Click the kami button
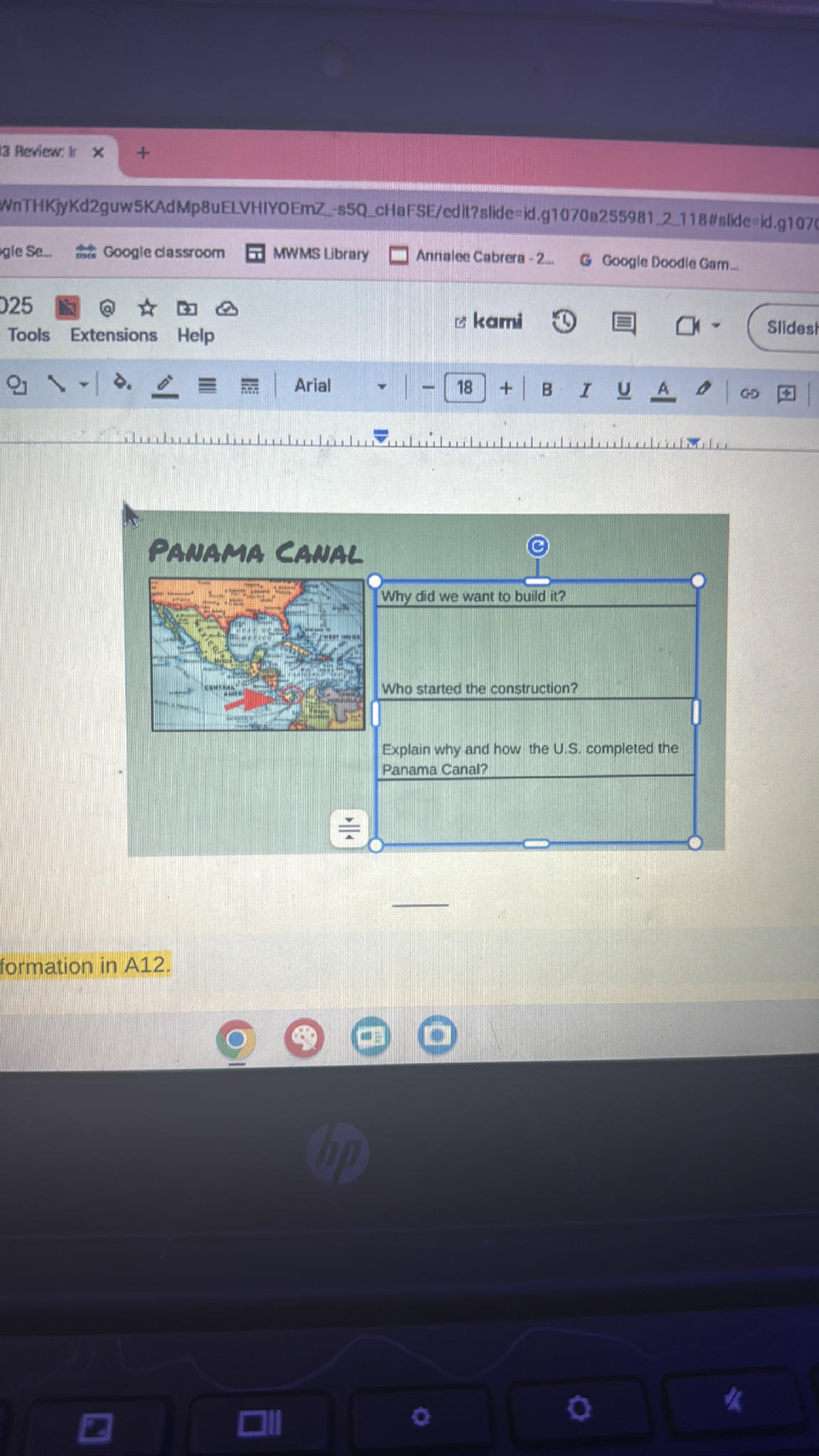This screenshot has width=819, height=1456. click(x=488, y=321)
